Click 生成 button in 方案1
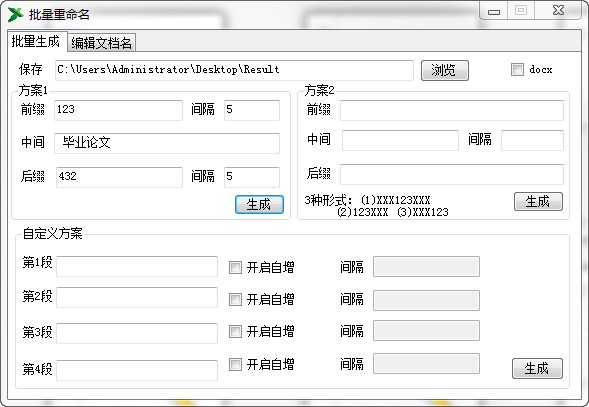 [259, 204]
